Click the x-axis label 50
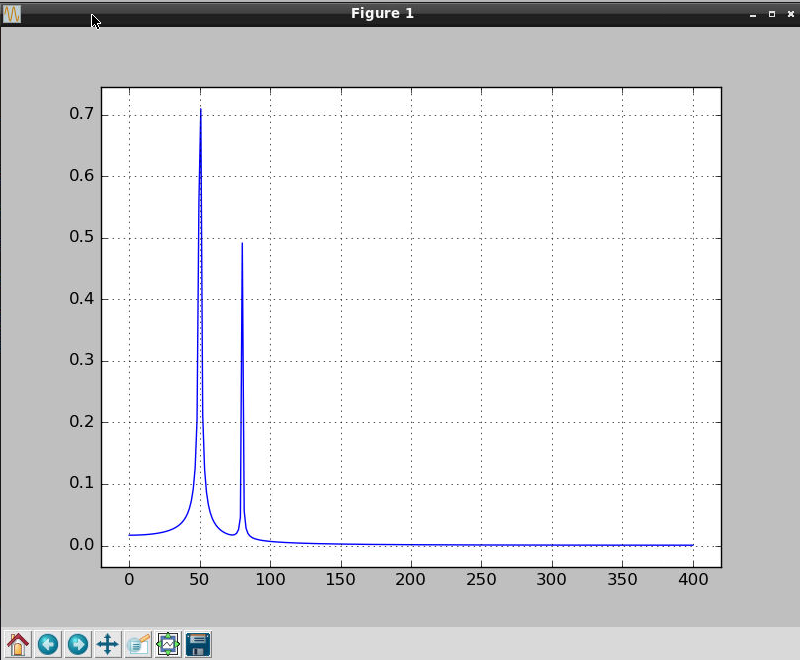The height and width of the screenshot is (660, 800). click(x=199, y=579)
